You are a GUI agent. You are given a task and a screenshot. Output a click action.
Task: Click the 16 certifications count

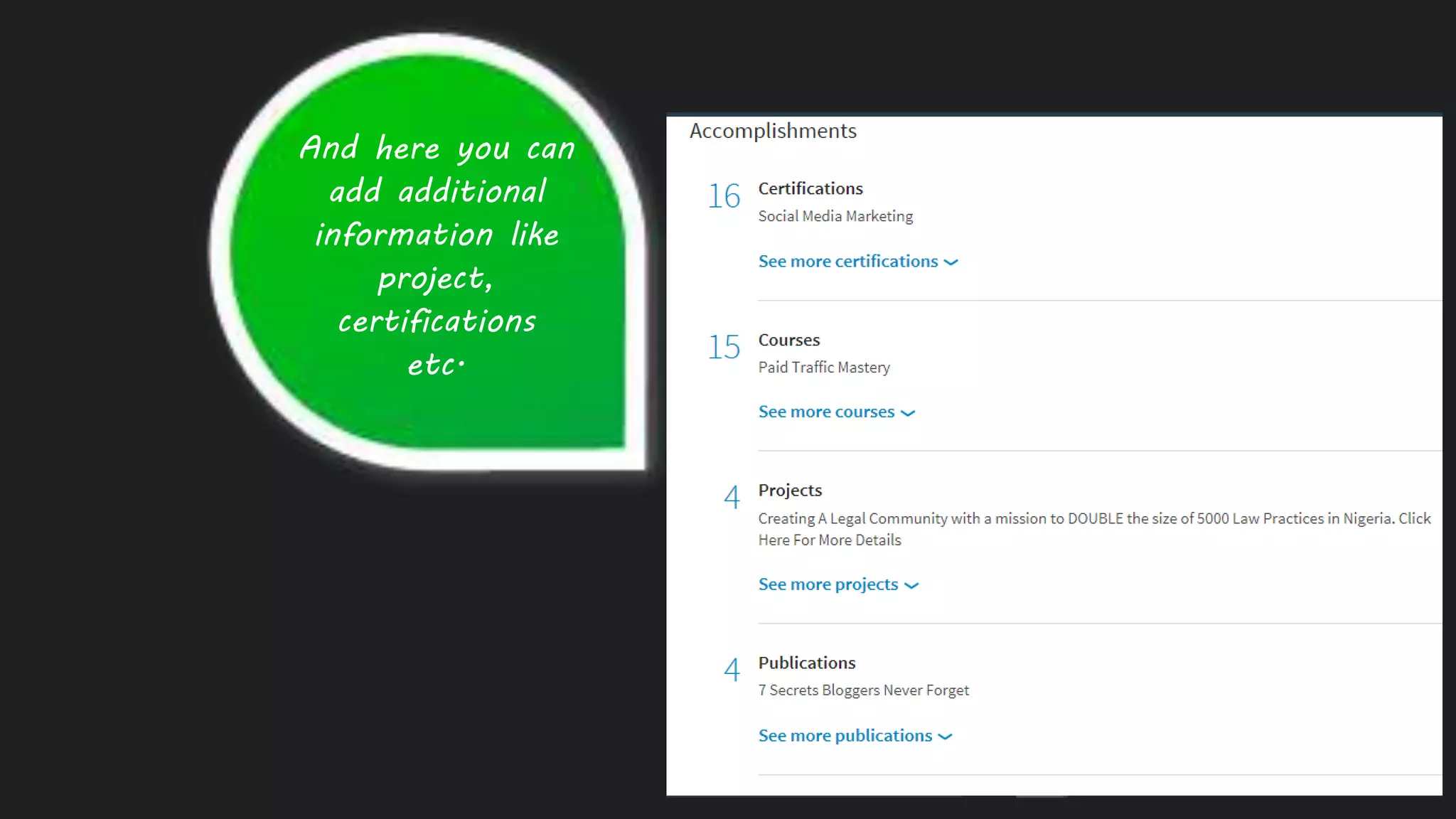[724, 196]
